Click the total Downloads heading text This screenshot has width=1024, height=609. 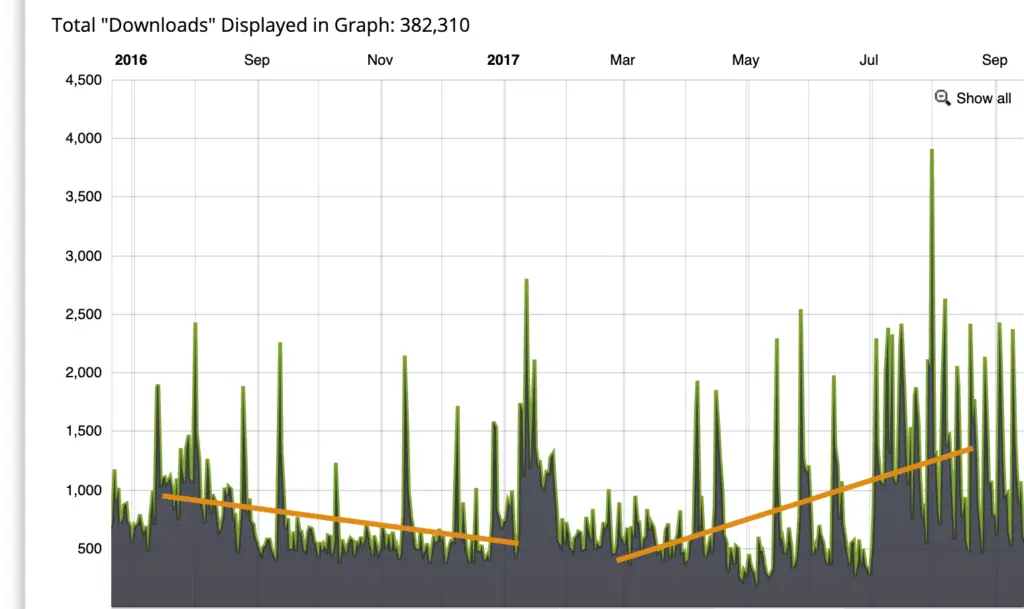click(x=261, y=25)
